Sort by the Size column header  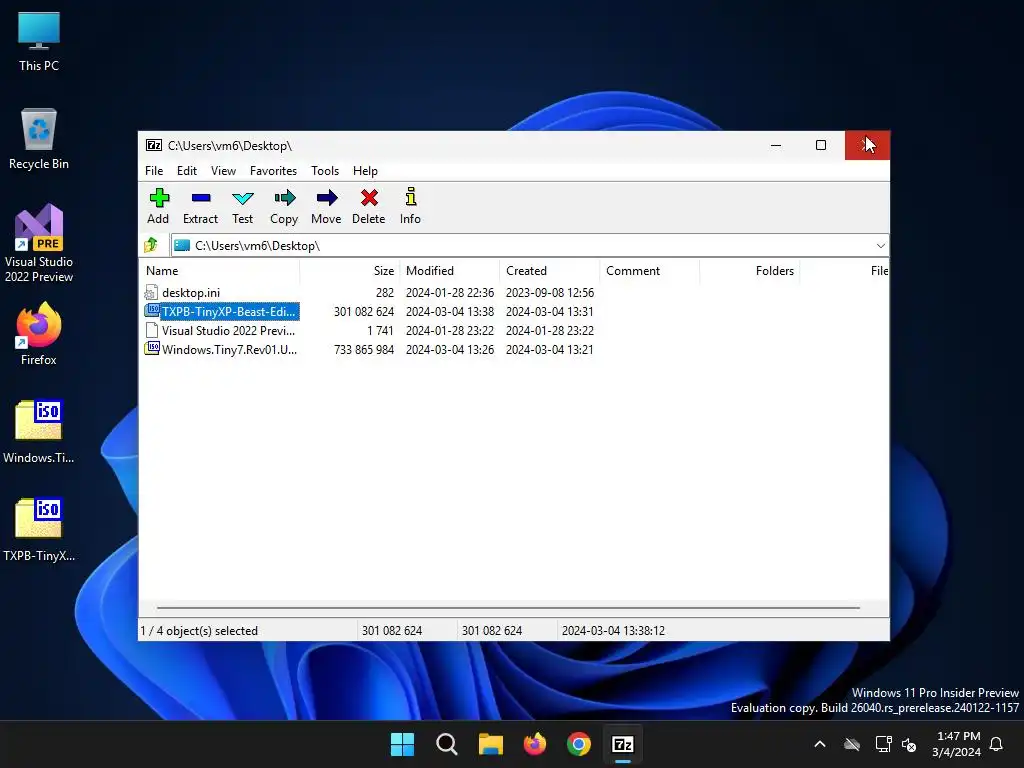tap(349, 270)
